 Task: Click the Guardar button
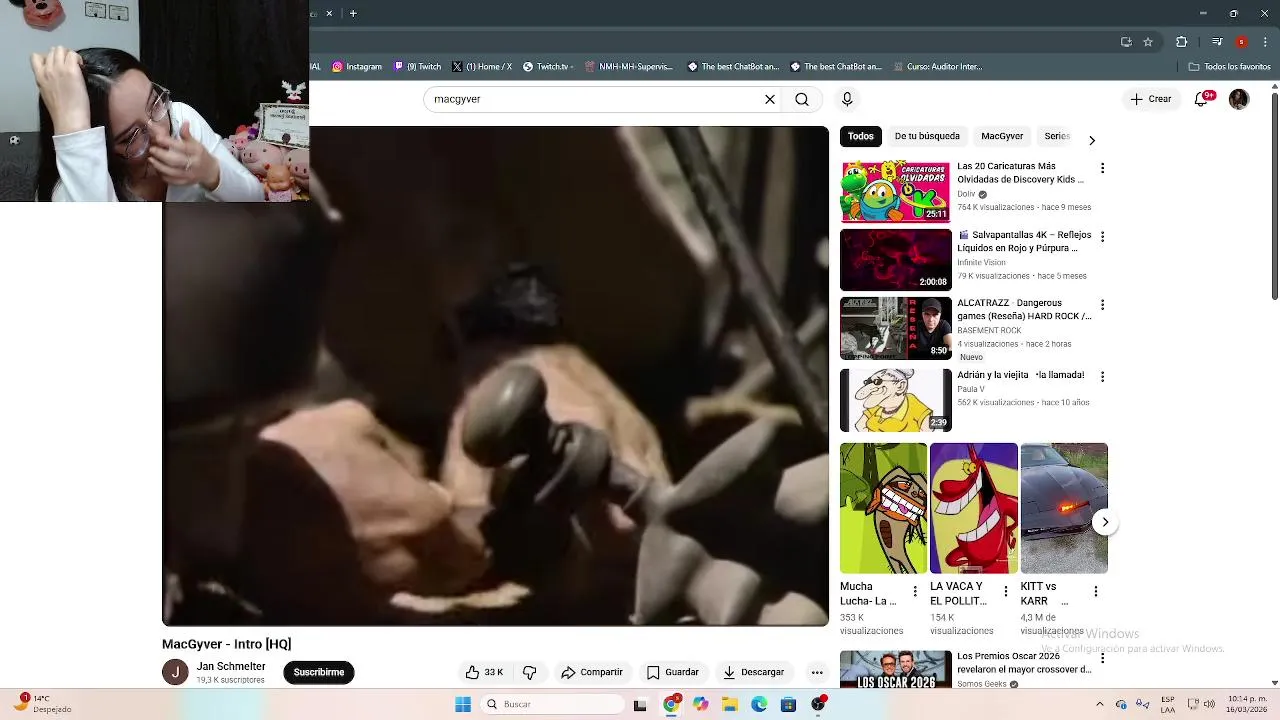[673, 672]
